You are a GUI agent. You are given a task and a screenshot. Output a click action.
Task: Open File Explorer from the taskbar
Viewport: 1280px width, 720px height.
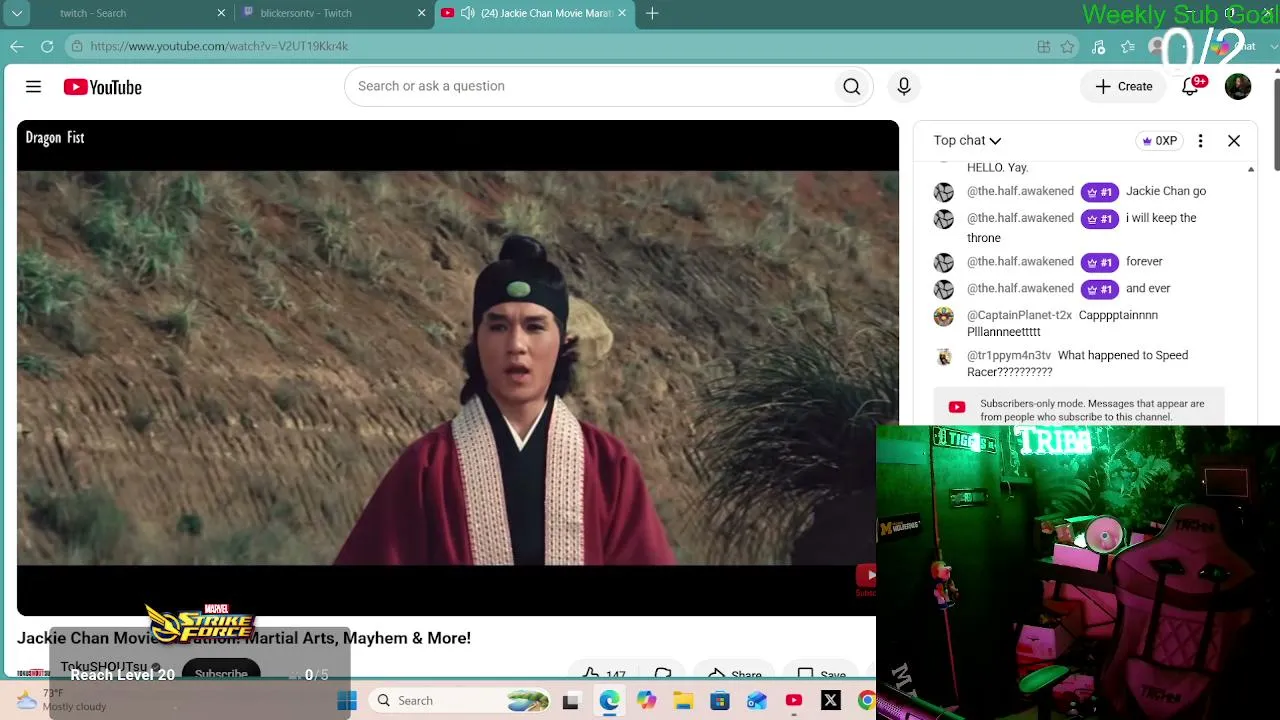[683, 701]
